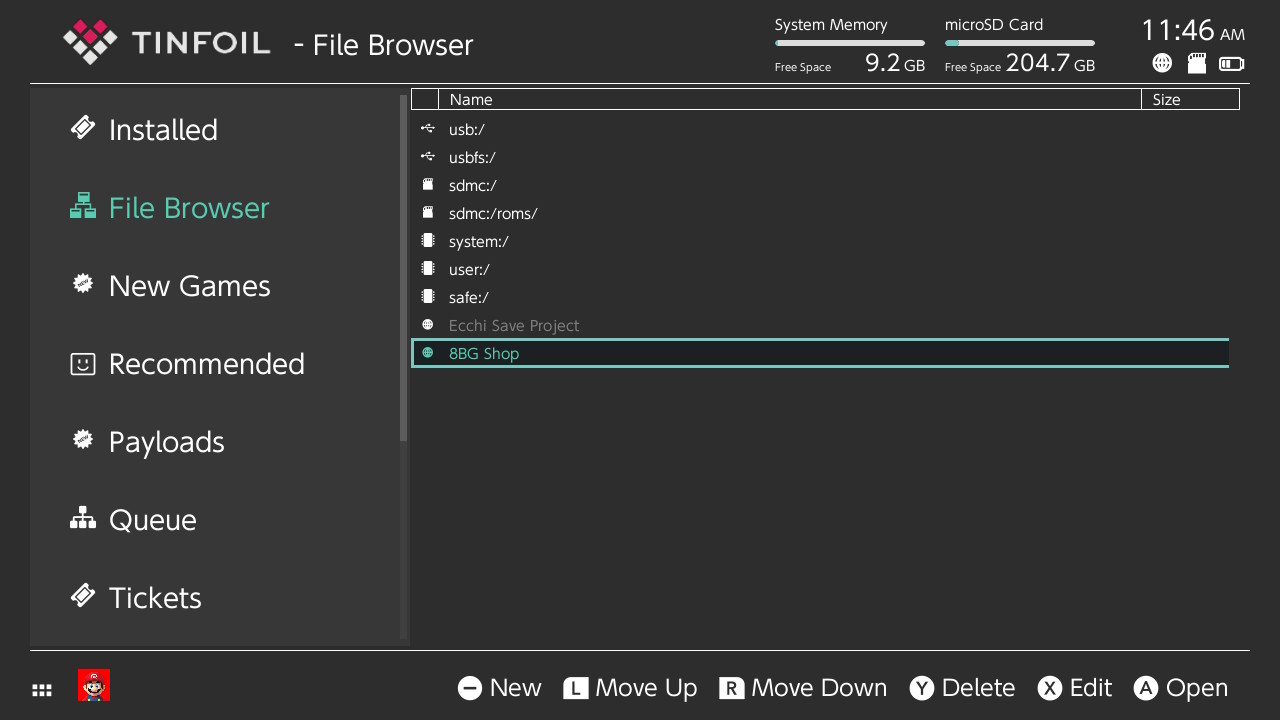This screenshot has height=720, width=1280.
Task: Click the 11:46 AM clock
Action: [x=1193, y=30]
